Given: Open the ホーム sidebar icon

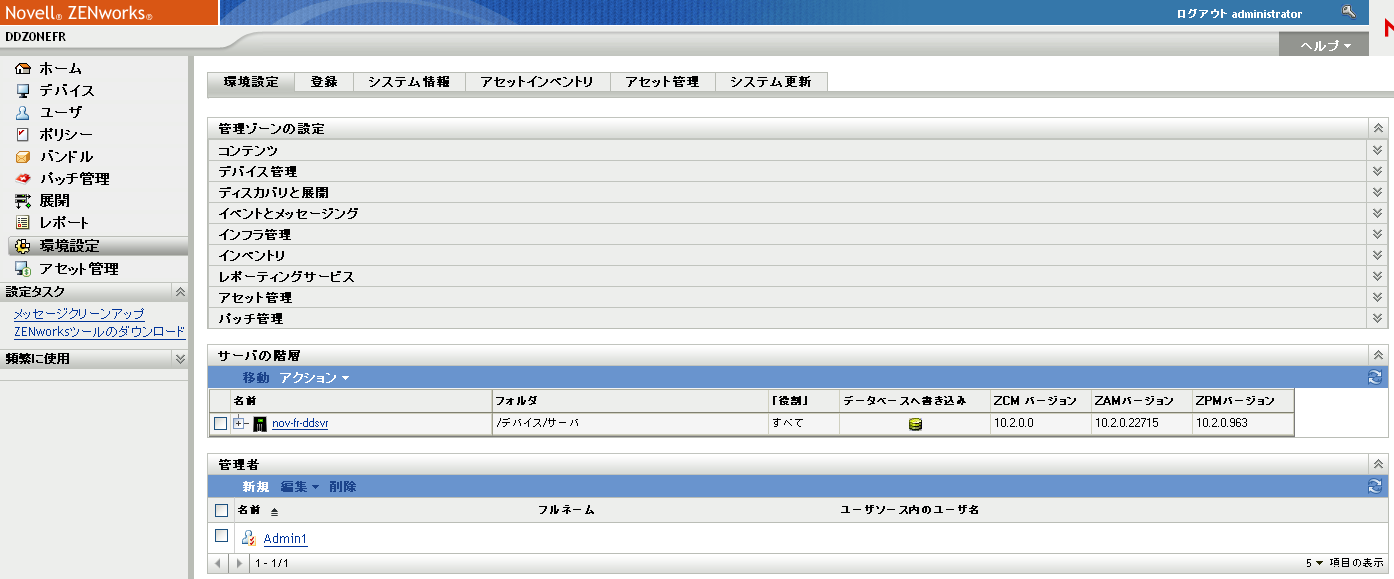Looking at the screenshot, I should (x=22, y=68).
